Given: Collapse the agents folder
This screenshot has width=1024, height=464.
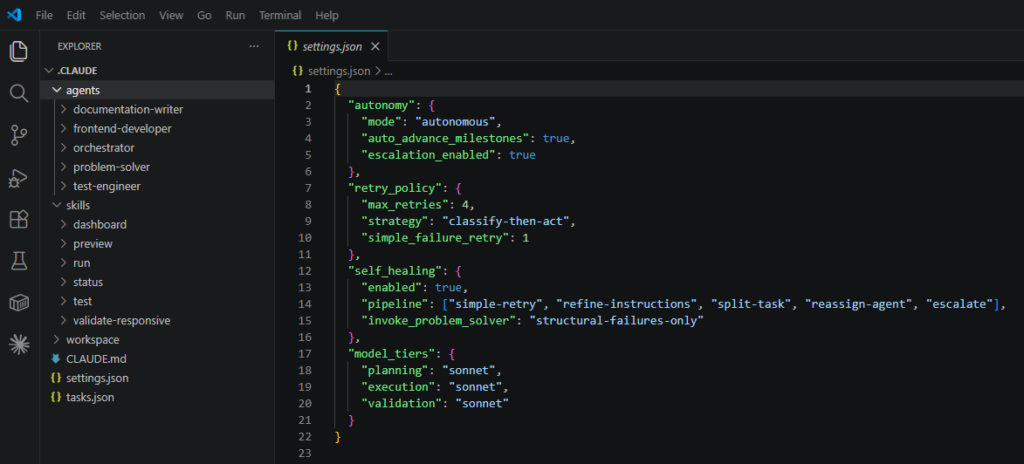Looking at the screenshot, I should click(x=56, y=90).
